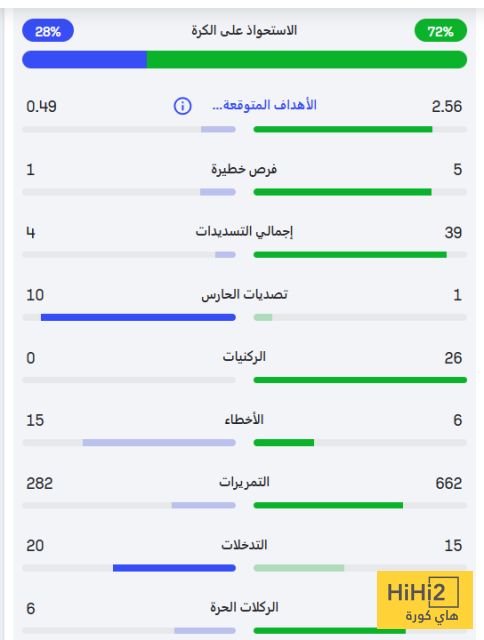Click the التمريرات stat label

coord(244,482)
